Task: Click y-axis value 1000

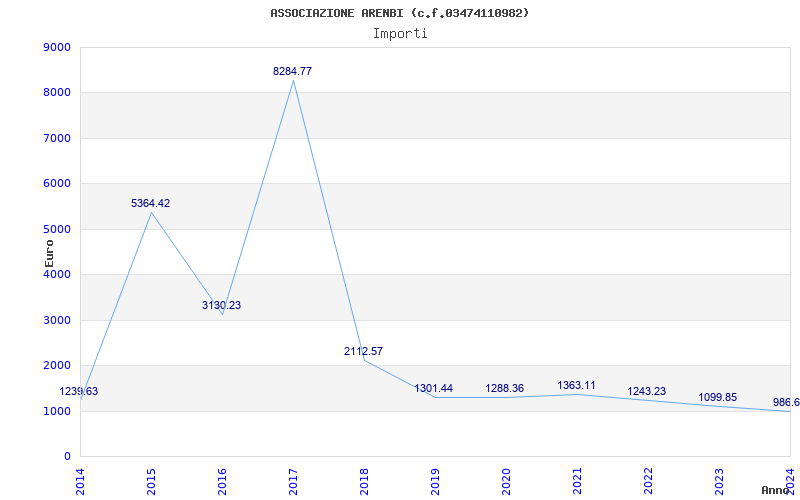Action: click(57, 411)
